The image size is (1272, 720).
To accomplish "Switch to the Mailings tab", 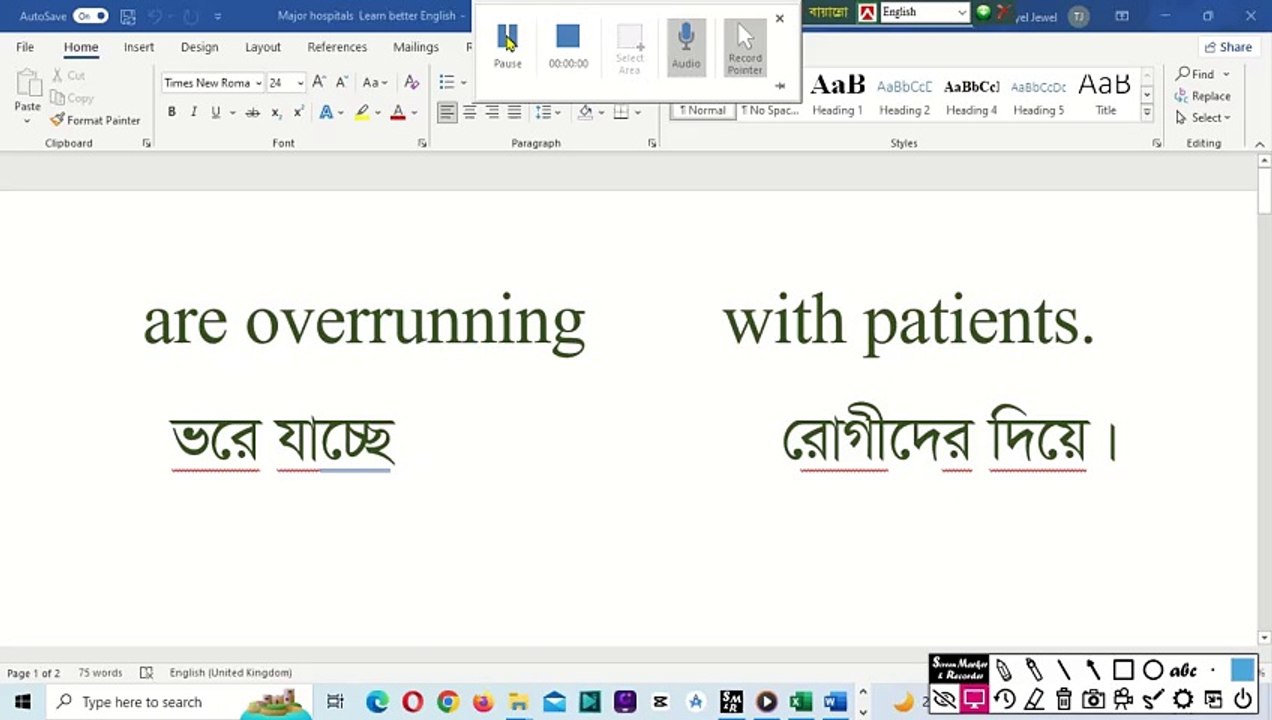I will [416, 47].
